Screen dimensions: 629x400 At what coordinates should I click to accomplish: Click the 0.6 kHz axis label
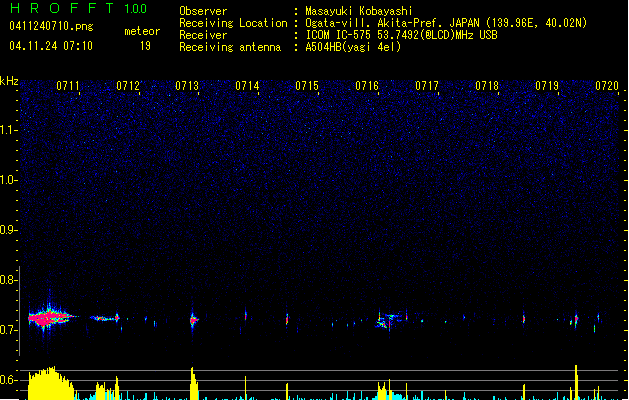8,380
